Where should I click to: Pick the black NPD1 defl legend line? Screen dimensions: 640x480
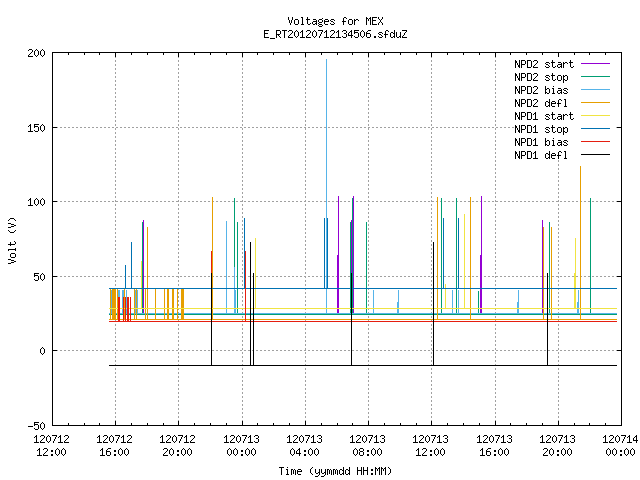[x=595, y=155]
